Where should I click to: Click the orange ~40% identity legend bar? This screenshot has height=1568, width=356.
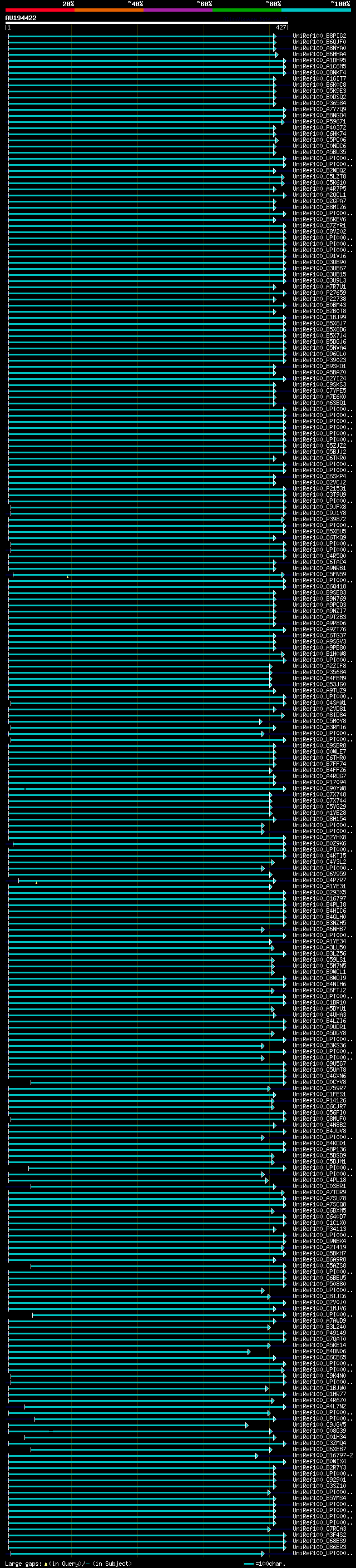pyautogui.click(x=109, y=11)
